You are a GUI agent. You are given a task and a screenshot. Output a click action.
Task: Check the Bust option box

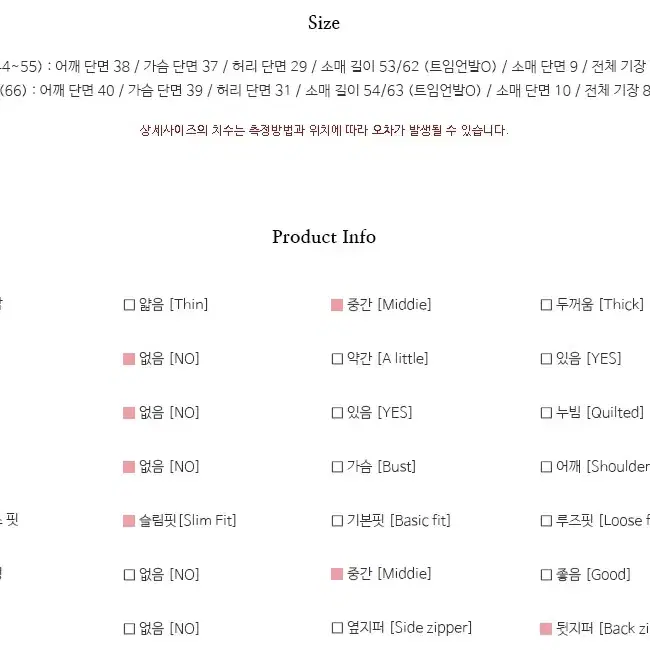(337, 467)
